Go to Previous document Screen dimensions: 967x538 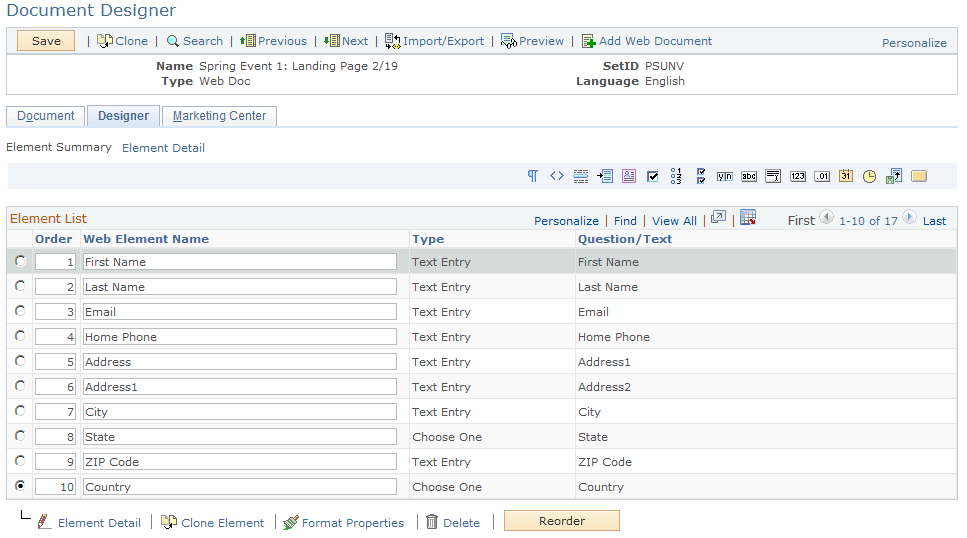pyautogui.click(x=273, y=41)
